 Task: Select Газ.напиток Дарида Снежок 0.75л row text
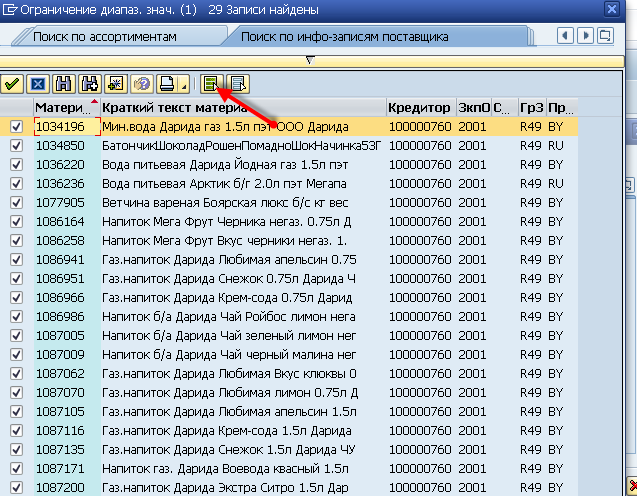tap(228, 279)
